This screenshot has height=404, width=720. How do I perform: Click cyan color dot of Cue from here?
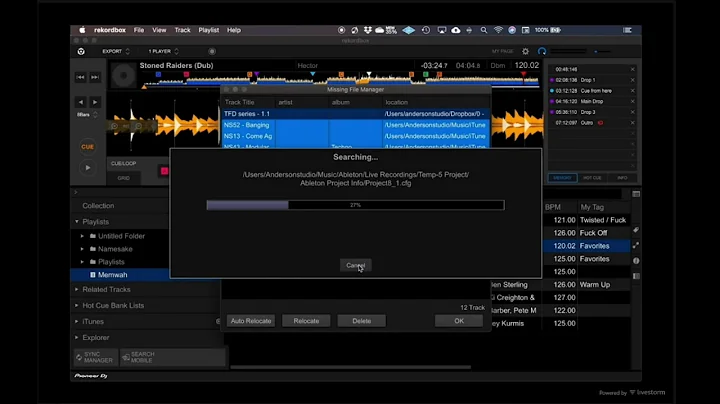[x=552, y=91]
